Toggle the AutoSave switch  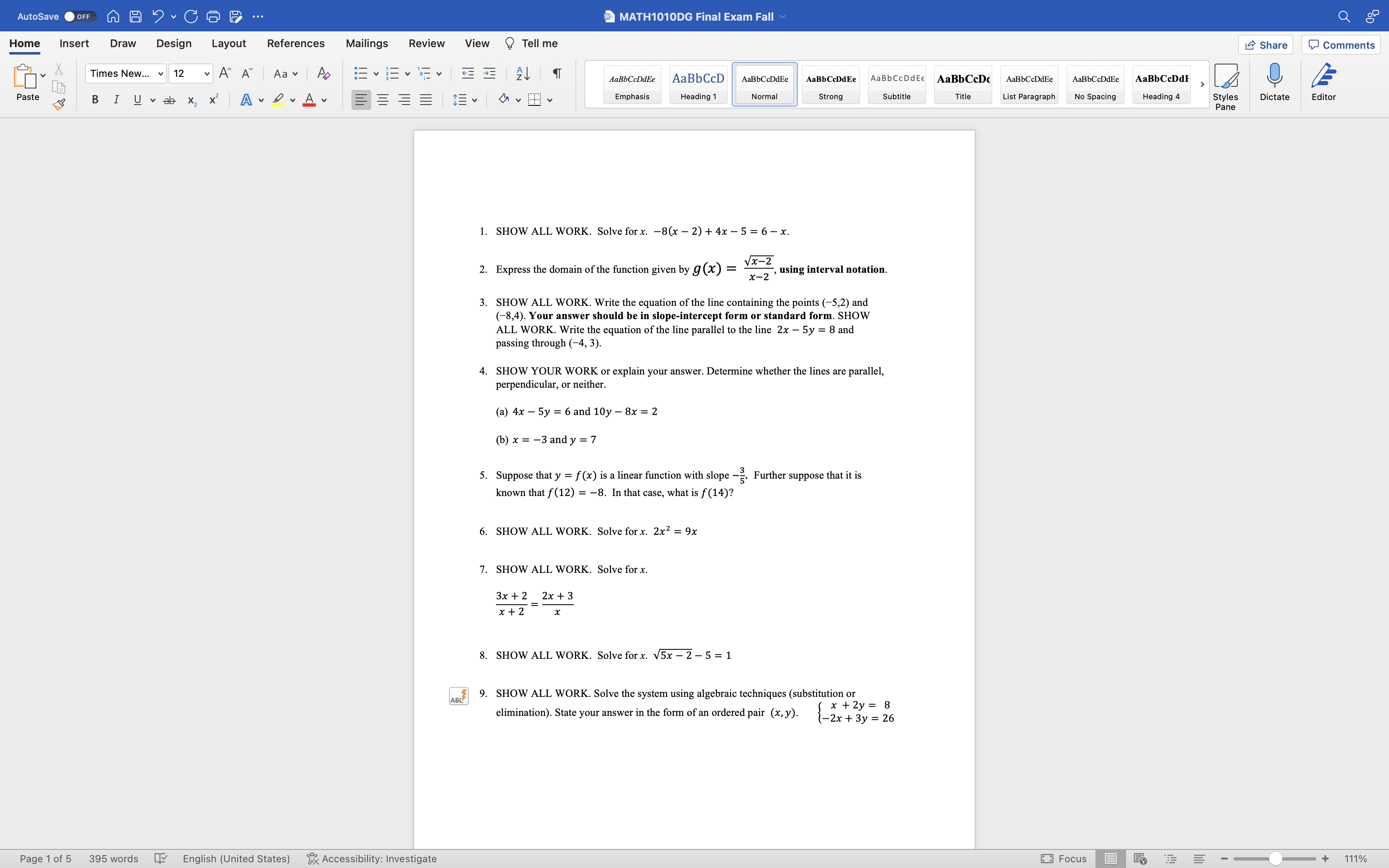79,17
